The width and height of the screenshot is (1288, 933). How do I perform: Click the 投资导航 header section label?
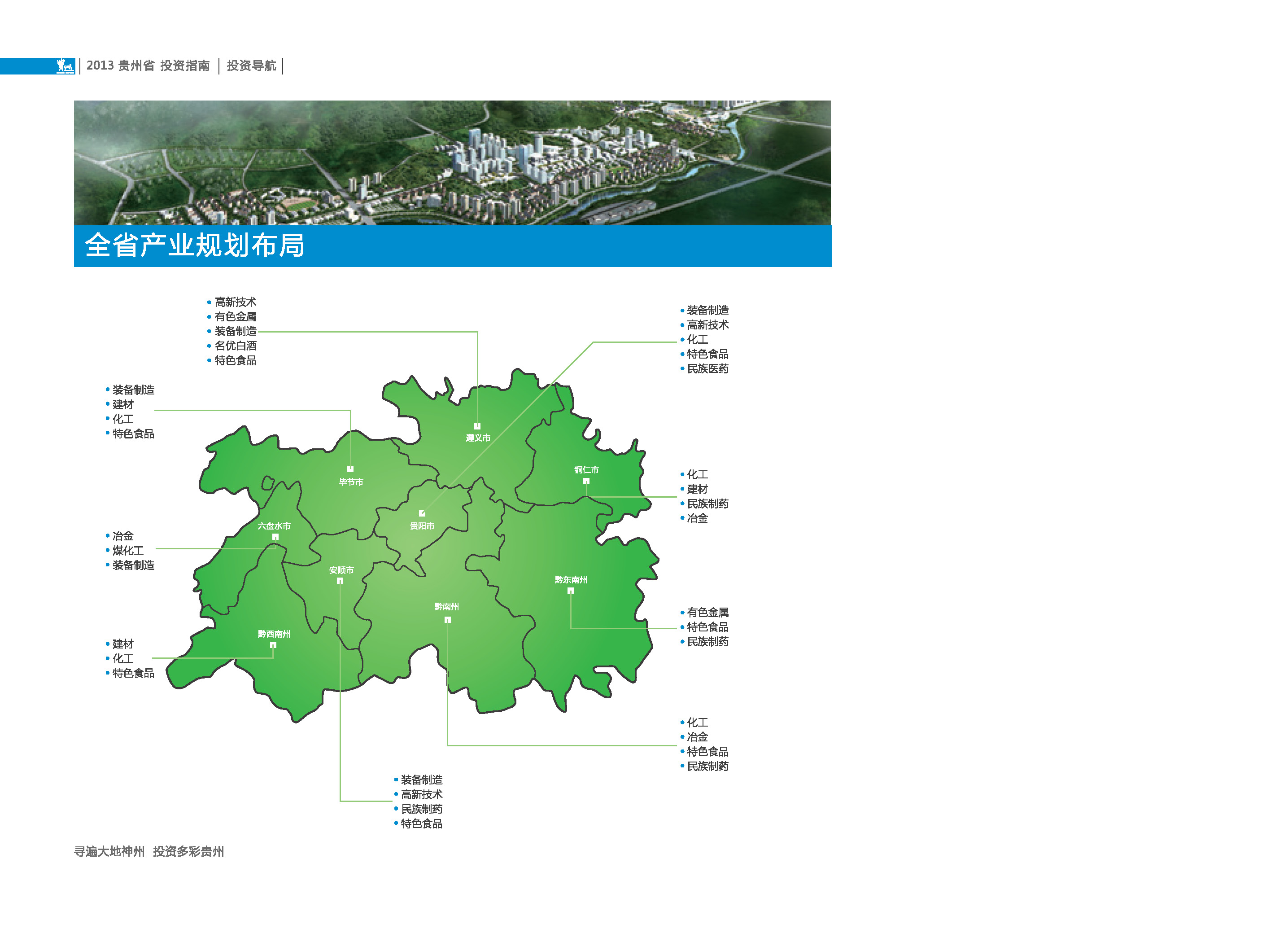251,66
